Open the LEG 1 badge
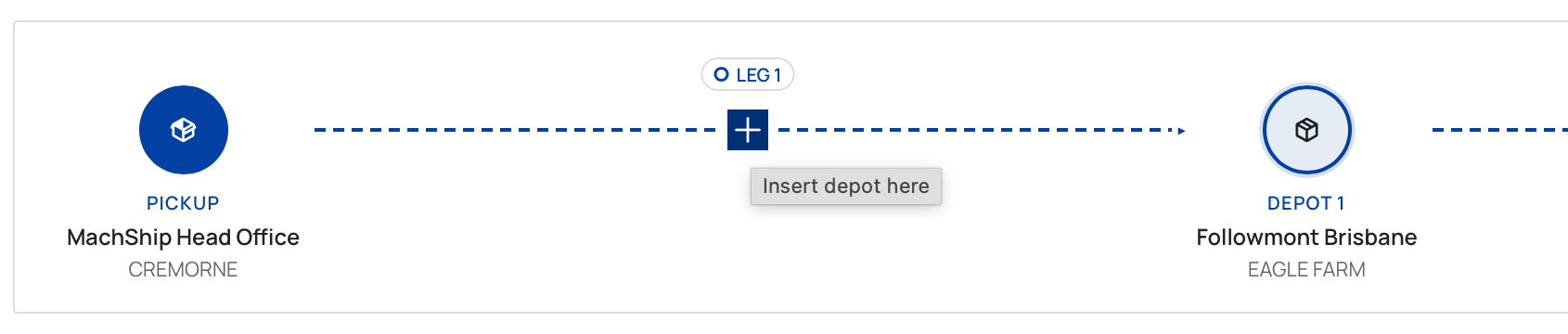This screenshot has height=334, width=1568. click(748, 75)
